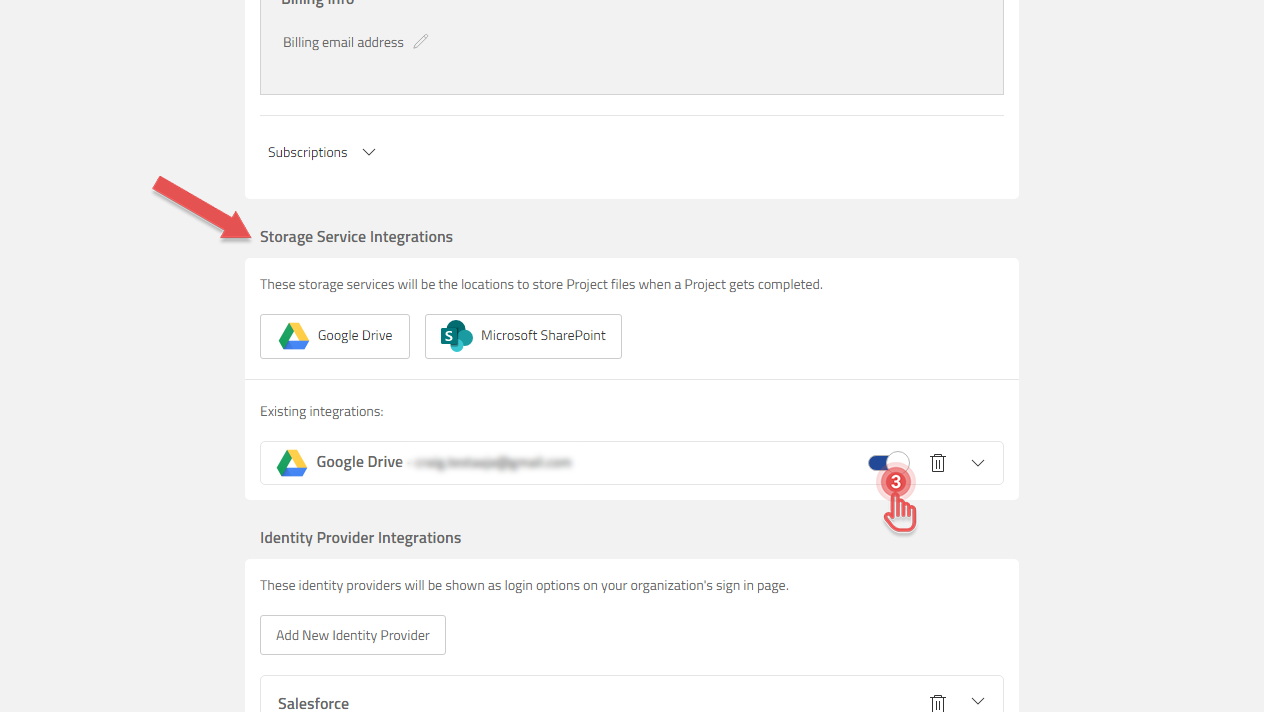The height and width of the screenshot is (712, 1264).
Task: Expand the Subscriptions section
Action: point(368,152)
